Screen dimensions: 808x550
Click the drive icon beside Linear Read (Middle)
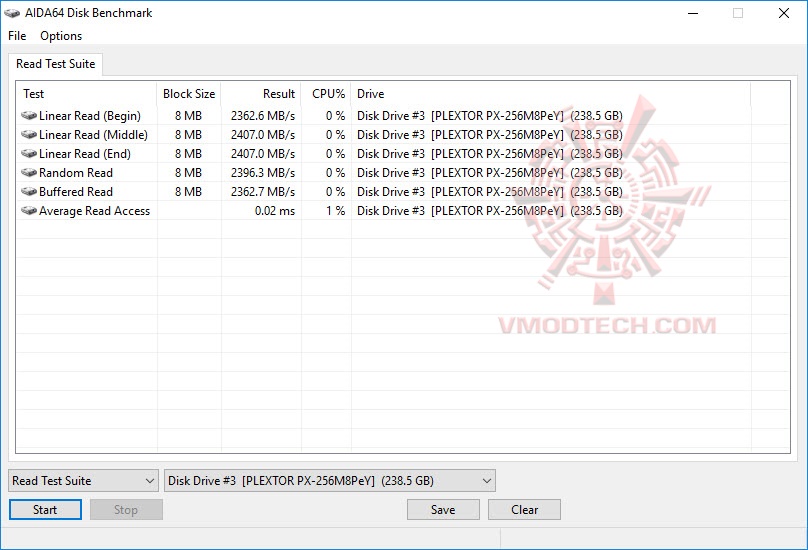point(29,135)
